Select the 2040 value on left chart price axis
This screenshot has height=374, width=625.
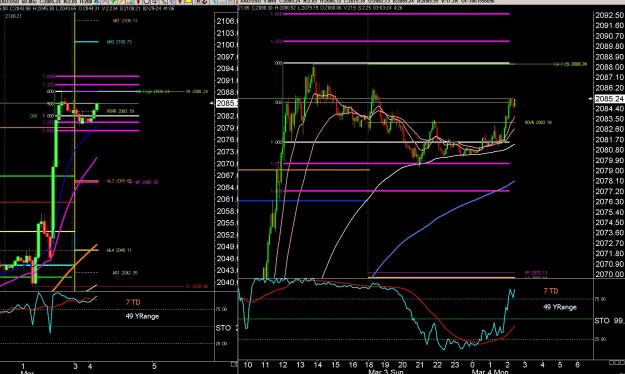(227, 282)
